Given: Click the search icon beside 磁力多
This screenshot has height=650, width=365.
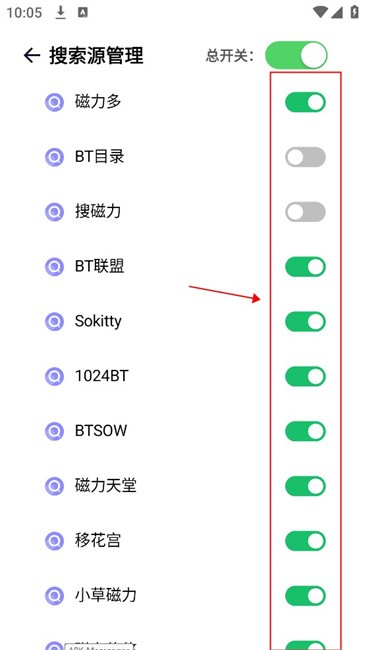Looking at the screenshot, I should click(x=54, y=102).
